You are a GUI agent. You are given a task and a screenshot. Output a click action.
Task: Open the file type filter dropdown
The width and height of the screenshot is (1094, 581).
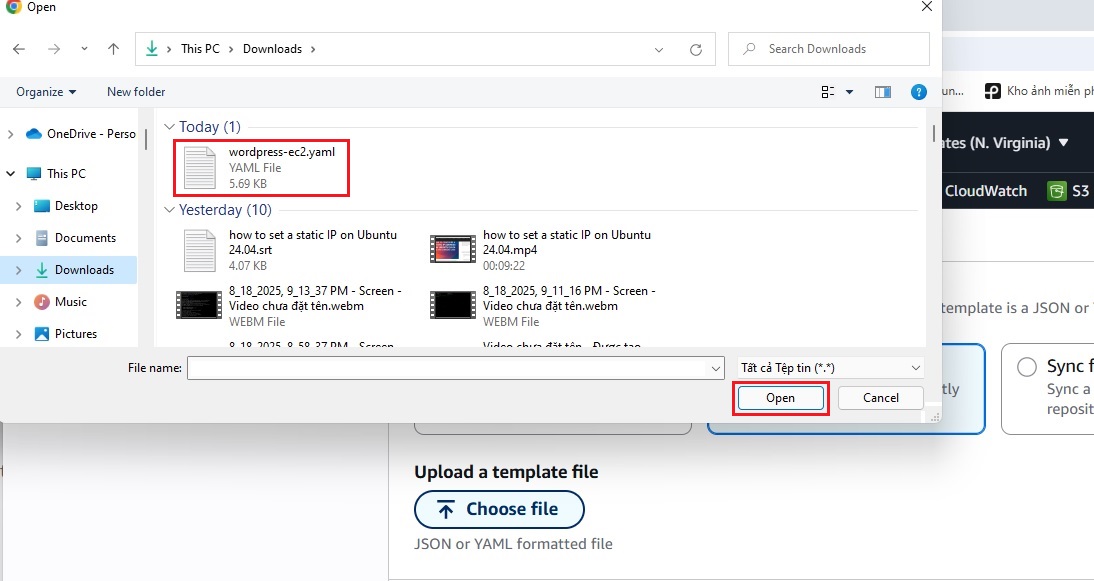(830, 368)
